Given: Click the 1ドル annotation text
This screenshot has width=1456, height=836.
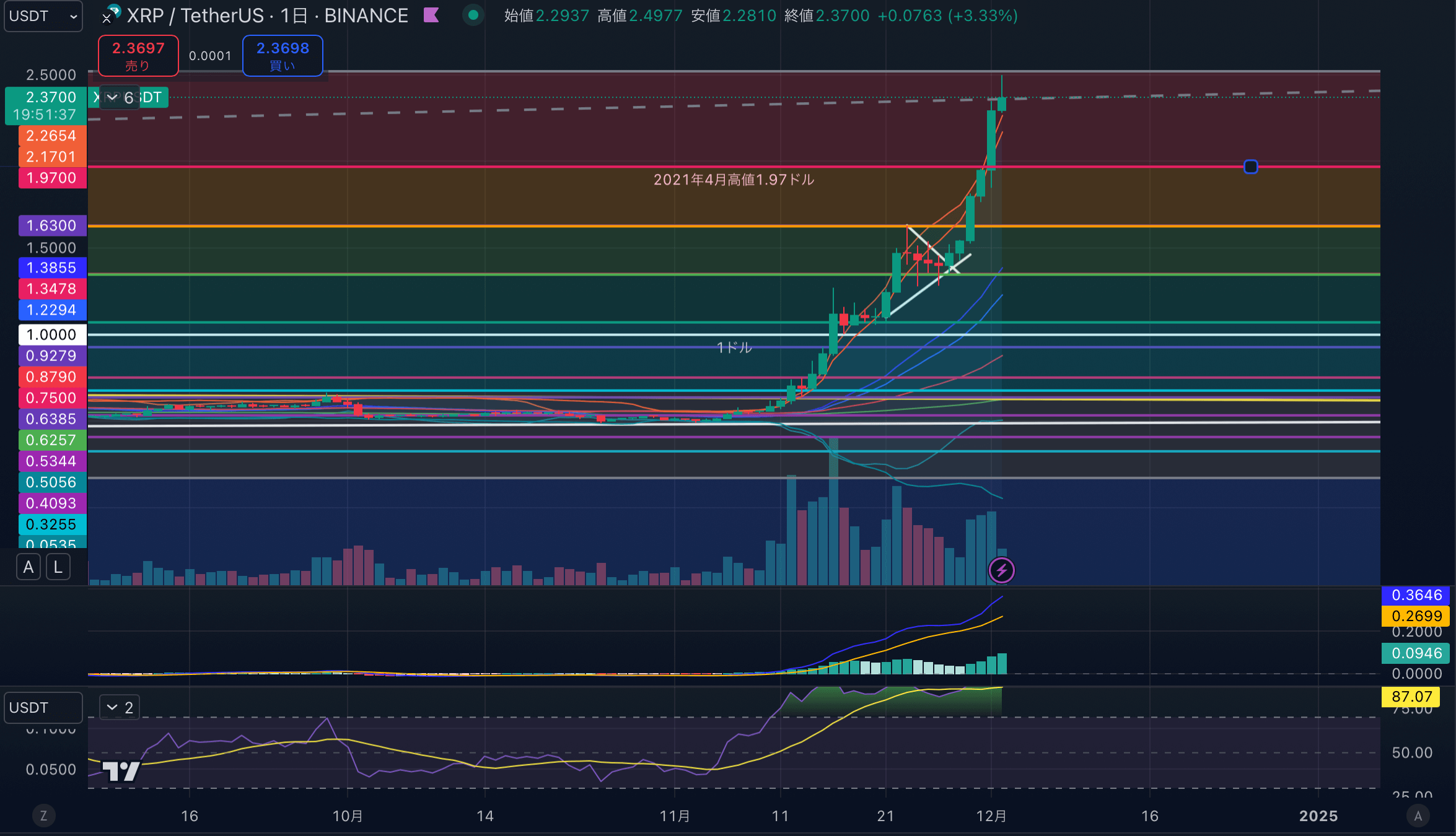Looking at the screenshot, I should pos(734,347).
